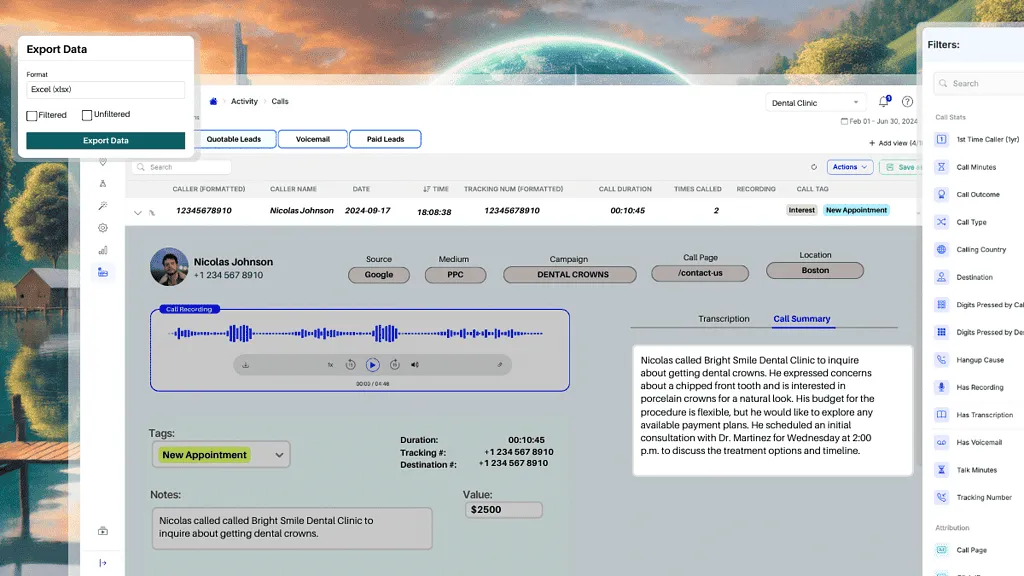Download the call recording

click(246, 365)
